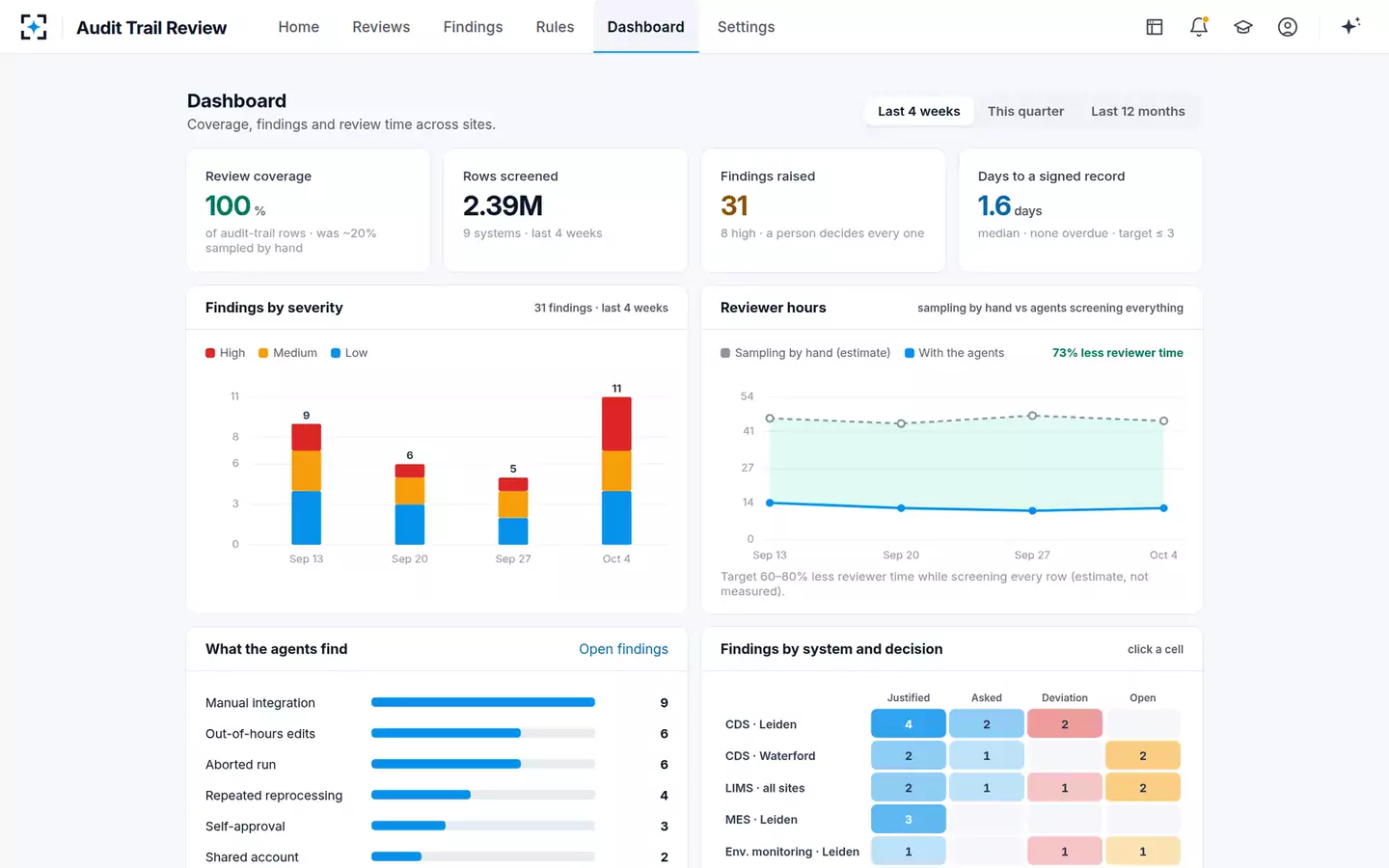The width and height of the screenshot is (1389, 868).
Task: Click the 1.6 days signed record value
Action: (x=1010, y=205)
